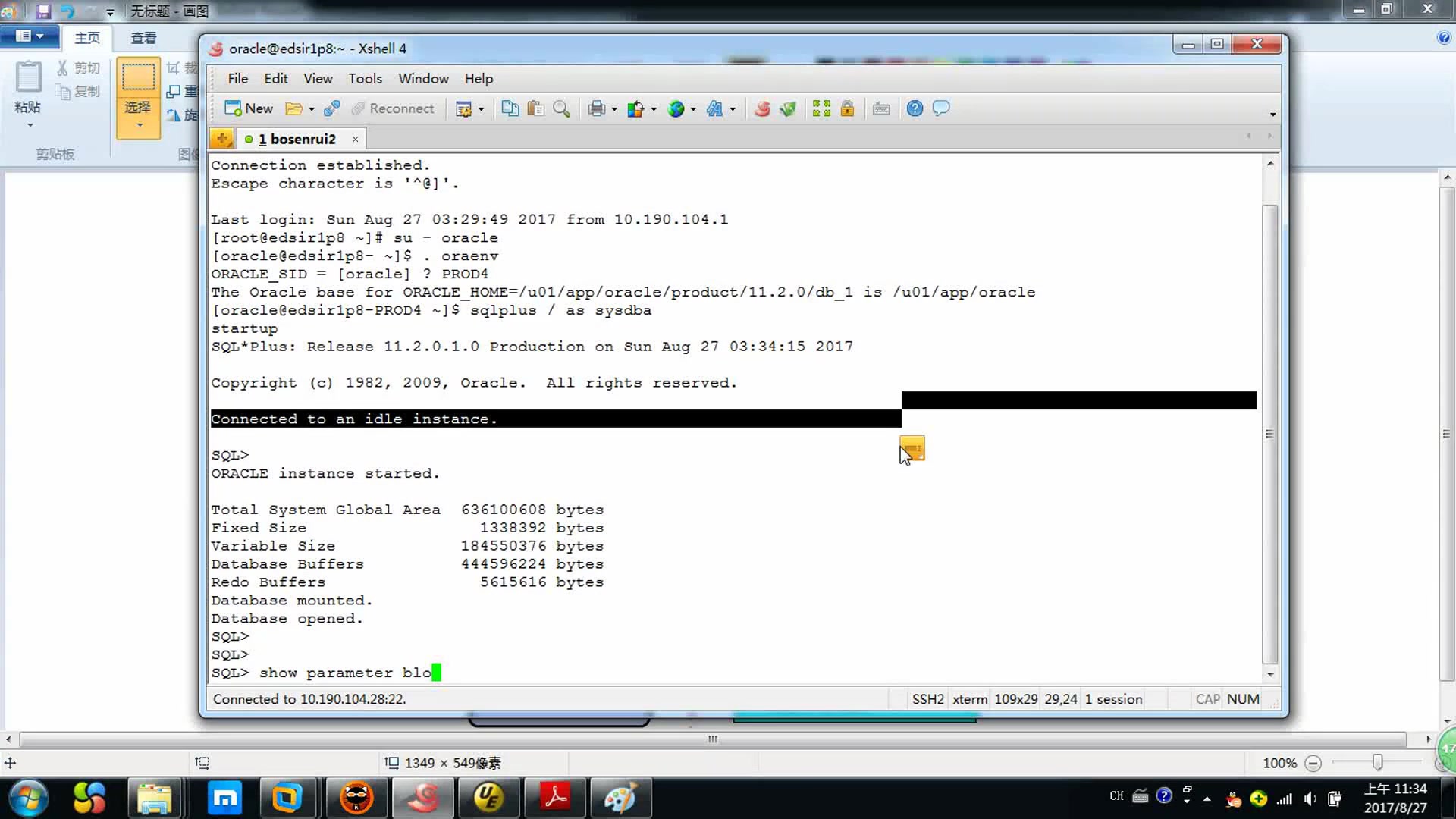The width and height of the screenshot is (1456, 819).
Task: Click the orange add-tab plus button
Action: [221, 139]
